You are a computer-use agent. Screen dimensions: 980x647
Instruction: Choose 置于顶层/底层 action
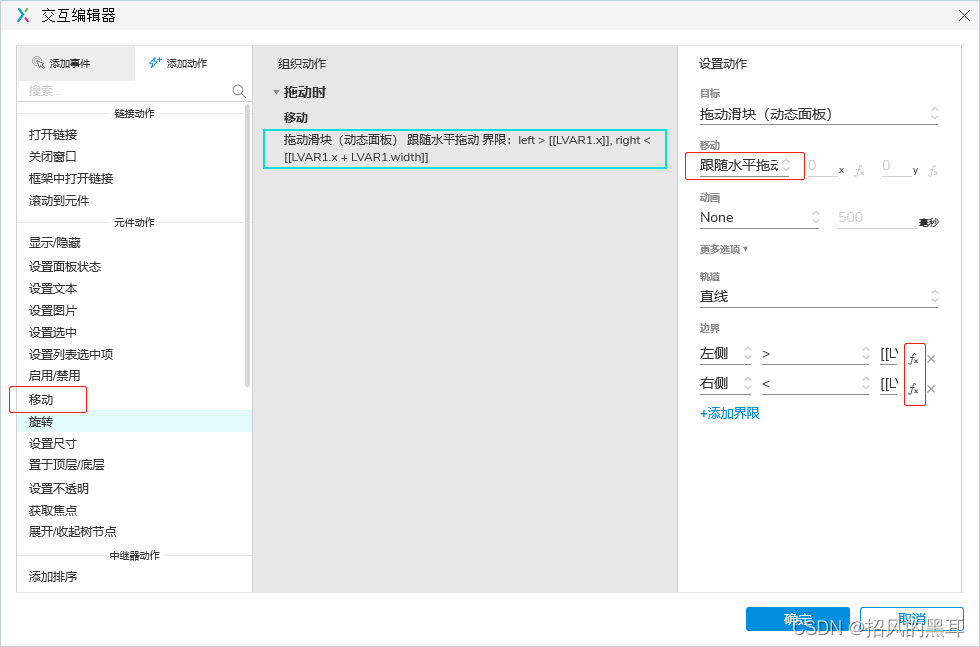[67, 464]
